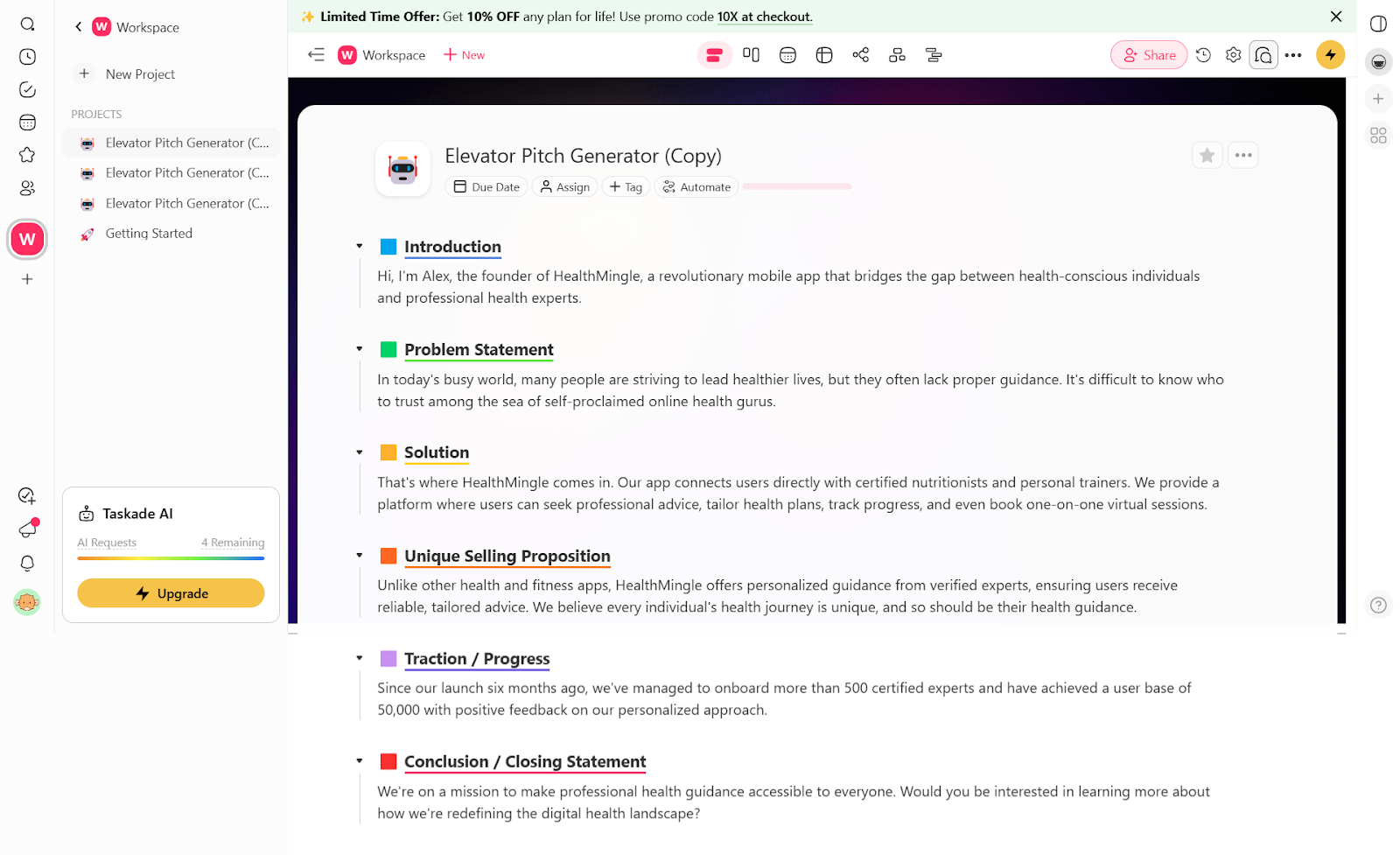
Task: Open project version history
Action: point(1203,54)
